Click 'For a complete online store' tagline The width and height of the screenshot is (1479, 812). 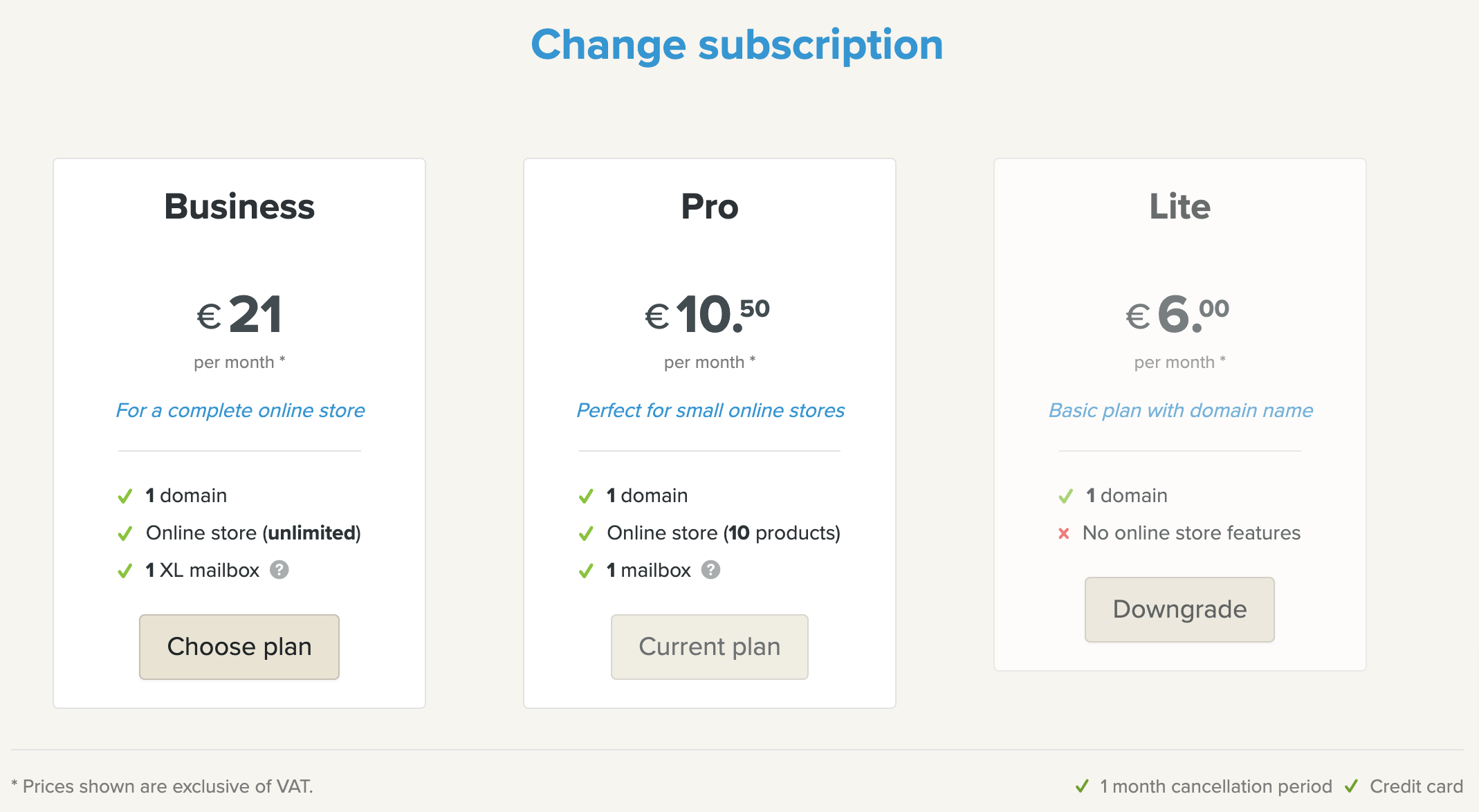[x=240, y=410]
